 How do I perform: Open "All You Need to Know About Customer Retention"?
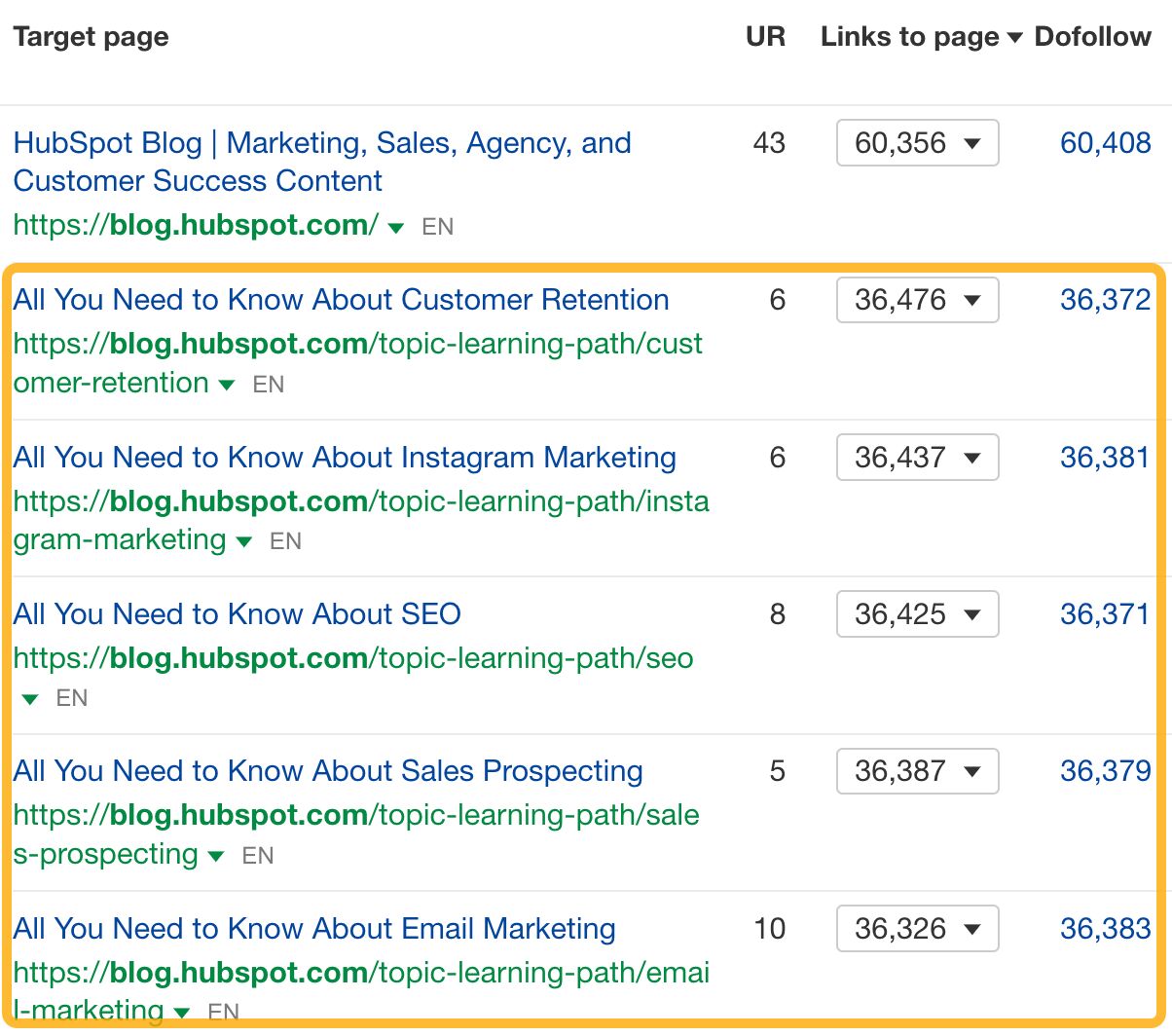pos(340,300)
